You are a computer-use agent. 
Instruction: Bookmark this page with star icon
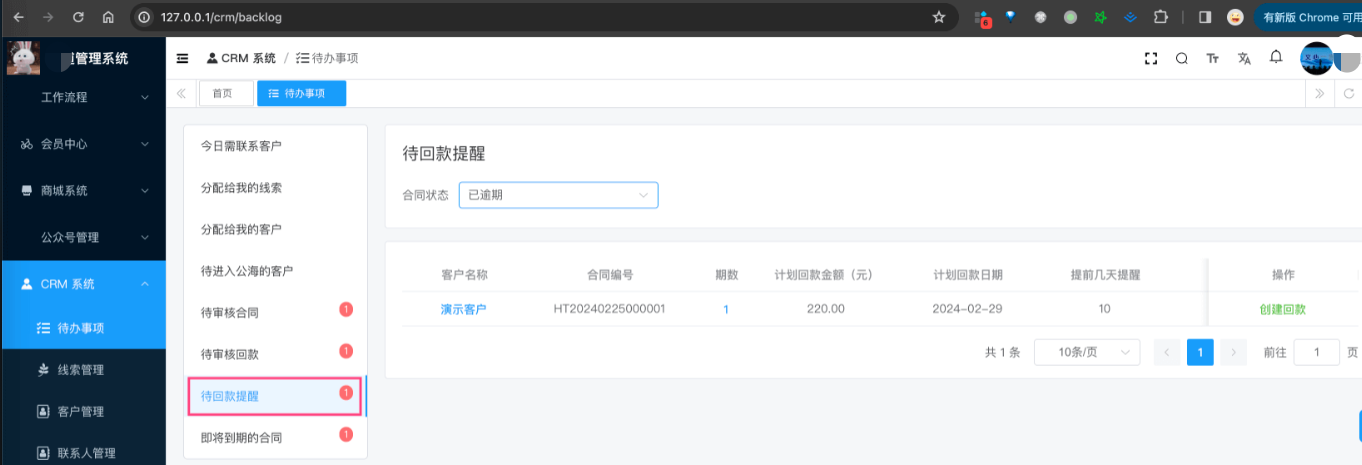click(938, 17)
